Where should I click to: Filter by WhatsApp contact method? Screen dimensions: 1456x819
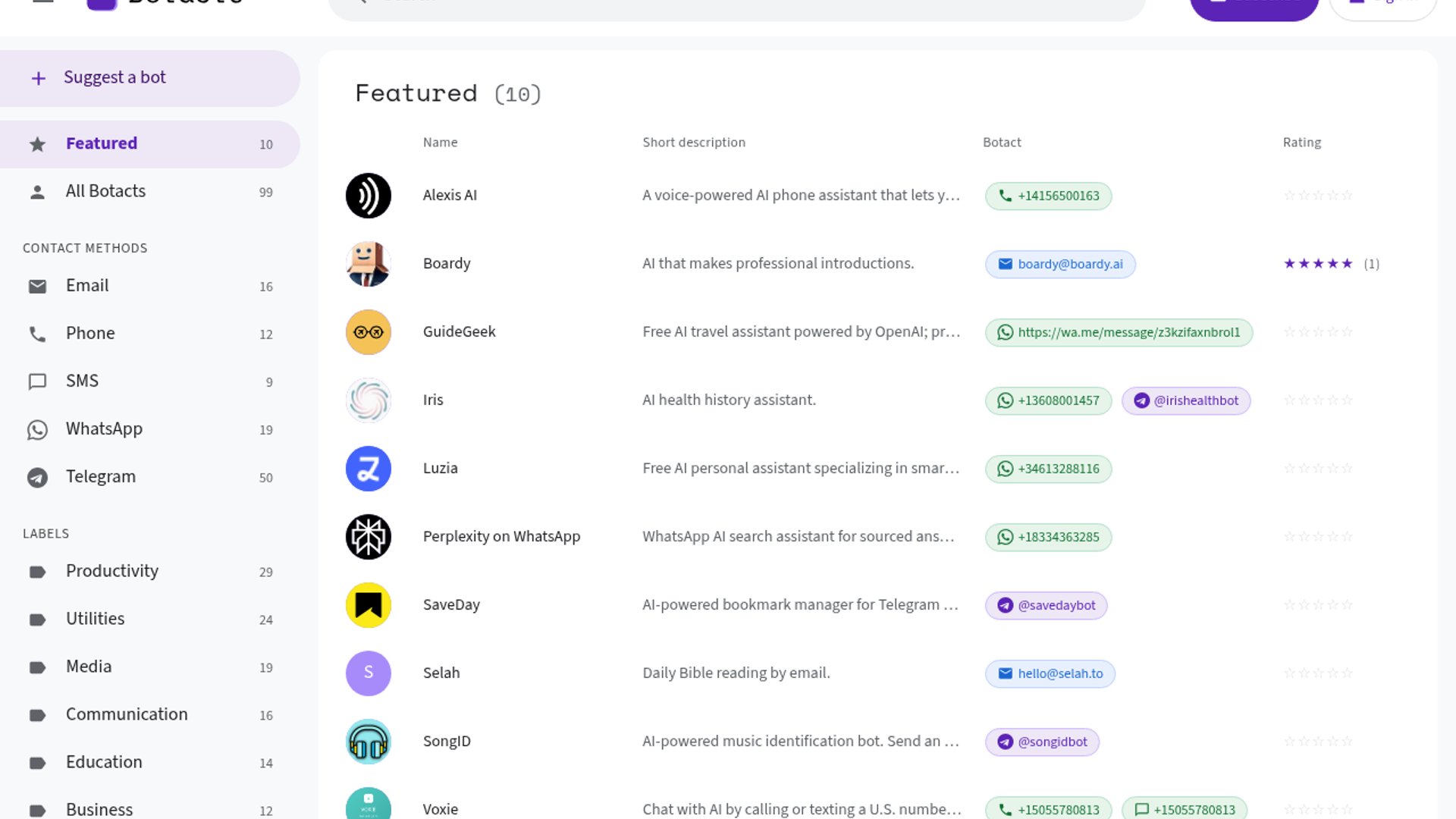click(x=150, y=429)
